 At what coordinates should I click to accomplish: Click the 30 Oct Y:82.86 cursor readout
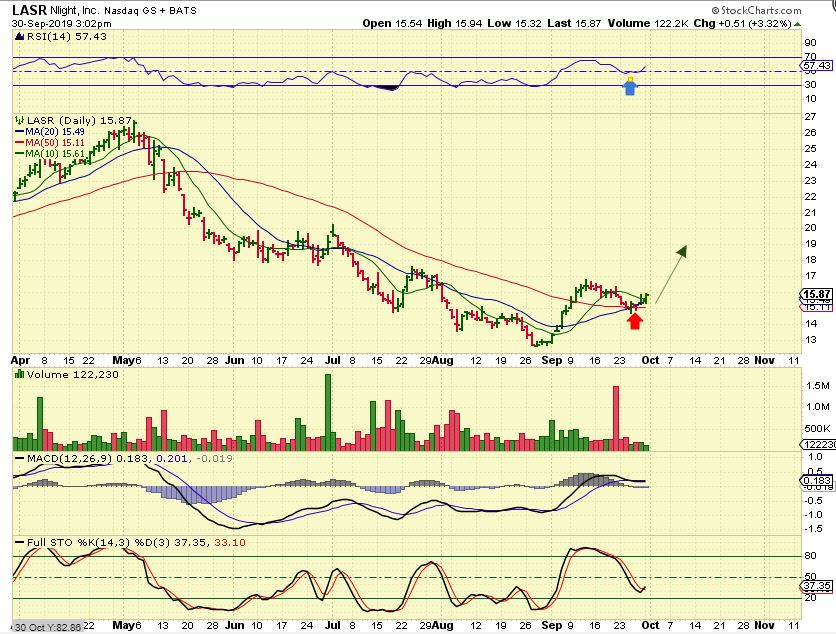pos(42,626)
